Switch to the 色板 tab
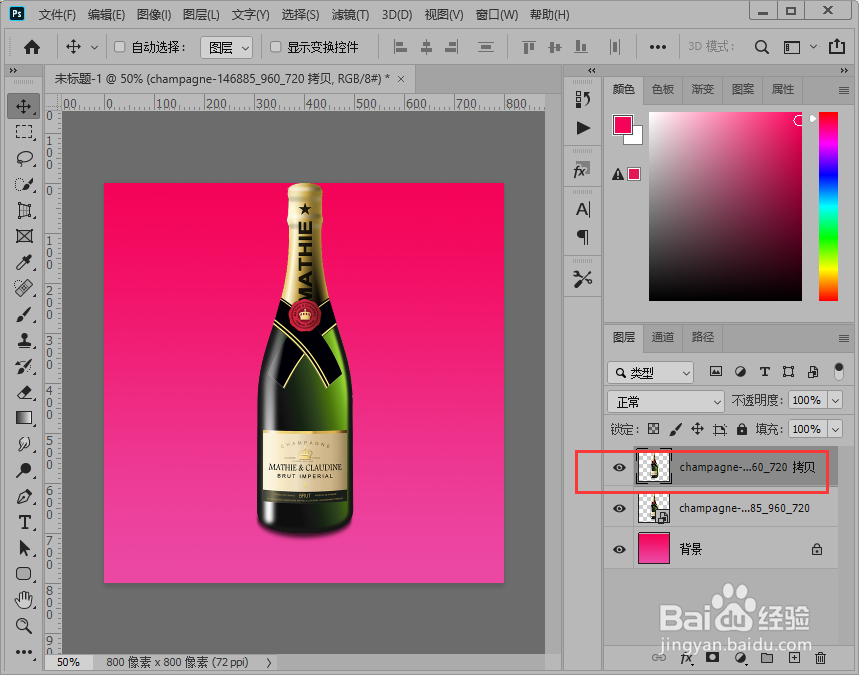 [x=663, y=89]
